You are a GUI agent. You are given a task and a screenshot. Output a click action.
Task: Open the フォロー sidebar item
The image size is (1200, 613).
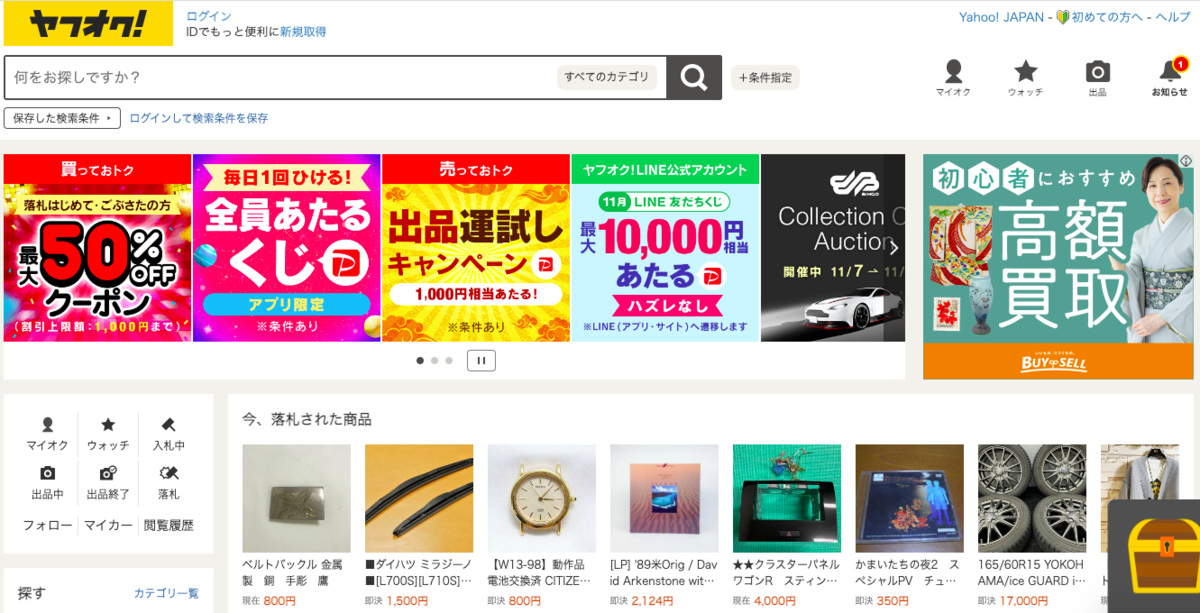[48, 525]
